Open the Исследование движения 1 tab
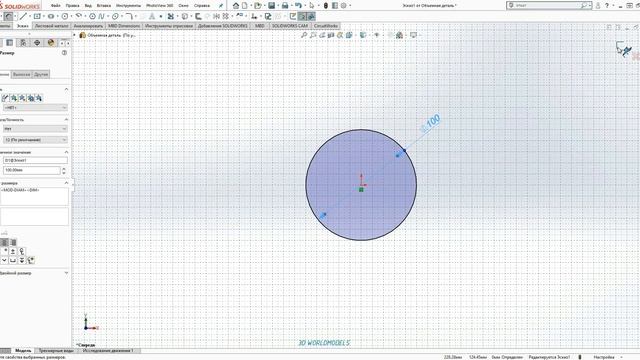Image resolution: width=640 pixels, height=360 pixels. 108,351
